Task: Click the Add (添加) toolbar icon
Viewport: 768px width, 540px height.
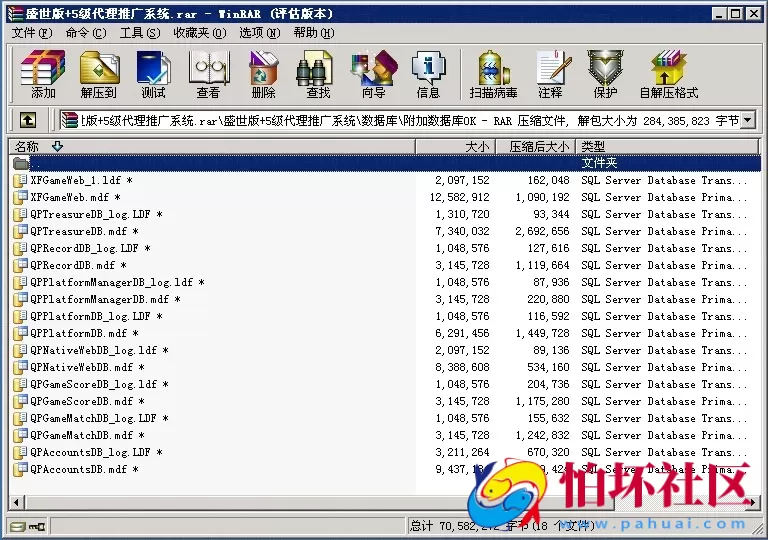Action: point(43,74)
